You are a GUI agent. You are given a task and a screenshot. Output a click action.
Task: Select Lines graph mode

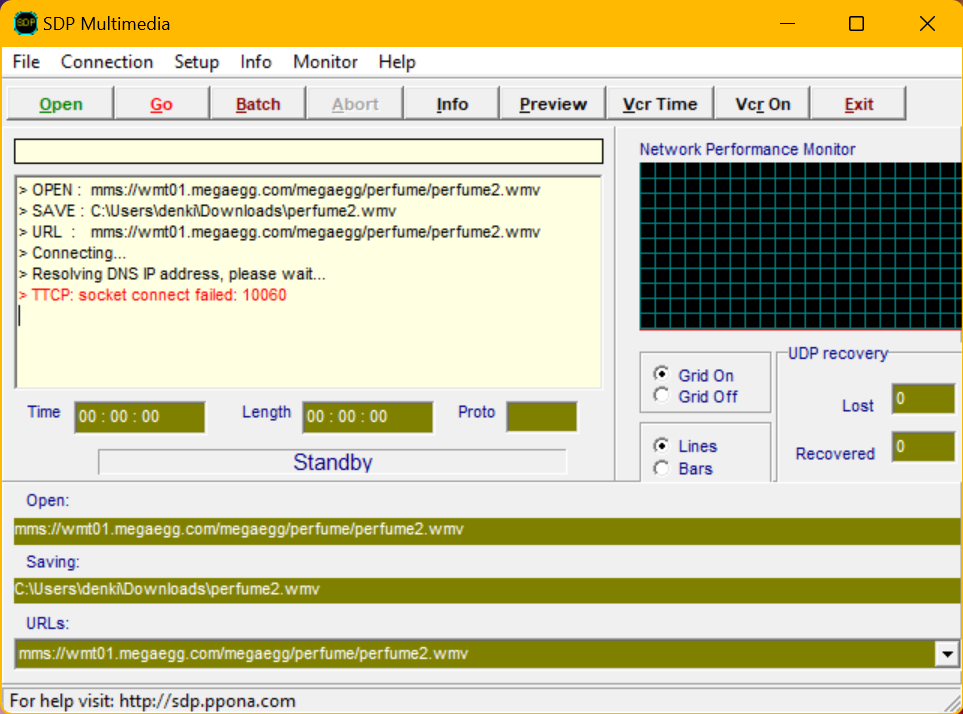pos(661,445)
